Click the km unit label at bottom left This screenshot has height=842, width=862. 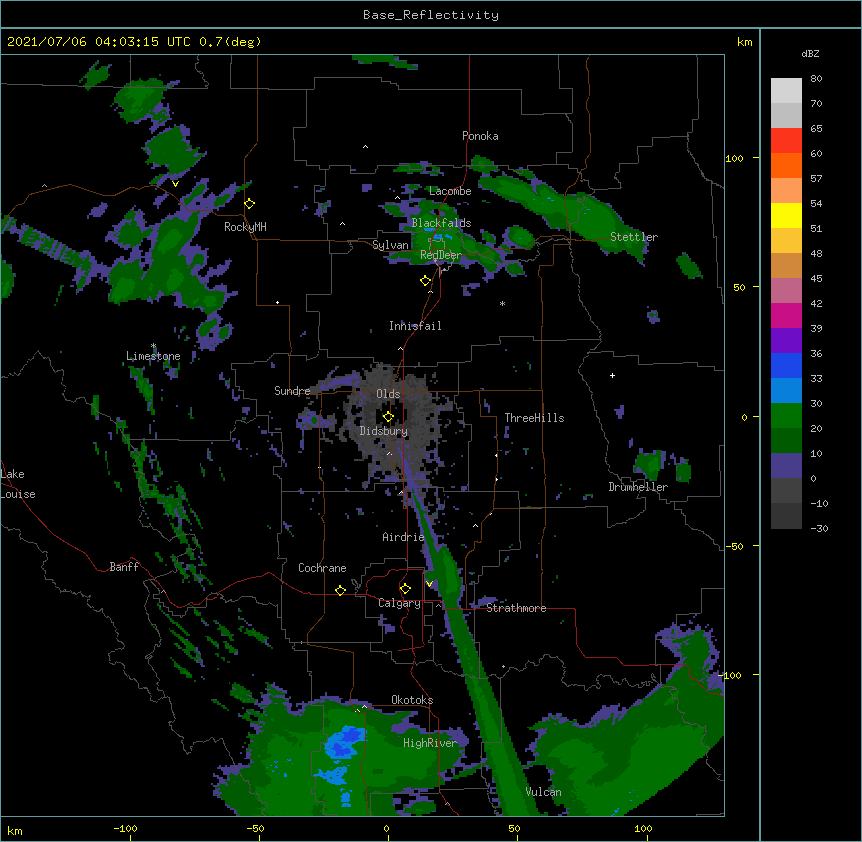coord(15,831)
